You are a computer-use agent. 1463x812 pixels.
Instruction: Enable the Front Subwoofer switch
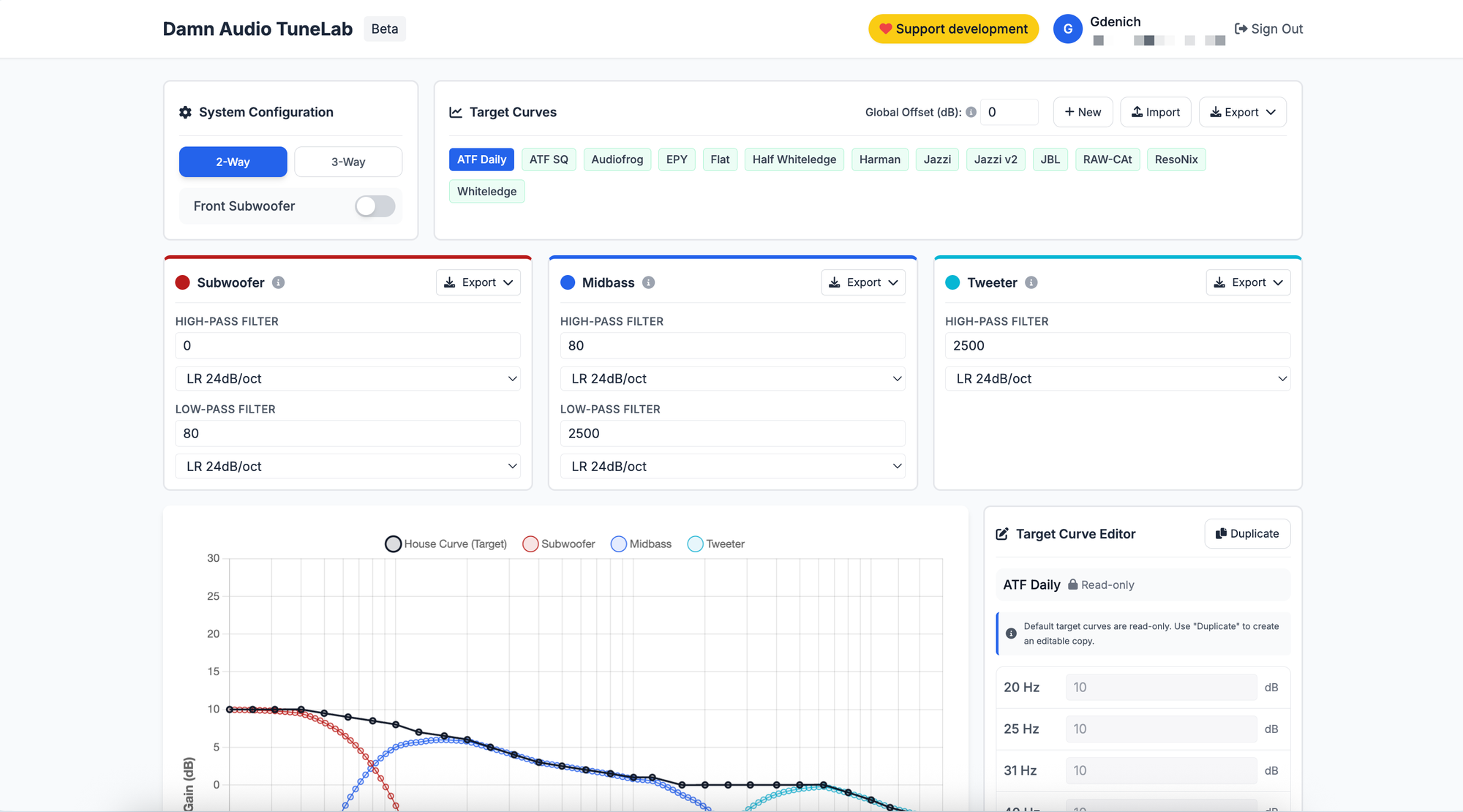[375, 206]
